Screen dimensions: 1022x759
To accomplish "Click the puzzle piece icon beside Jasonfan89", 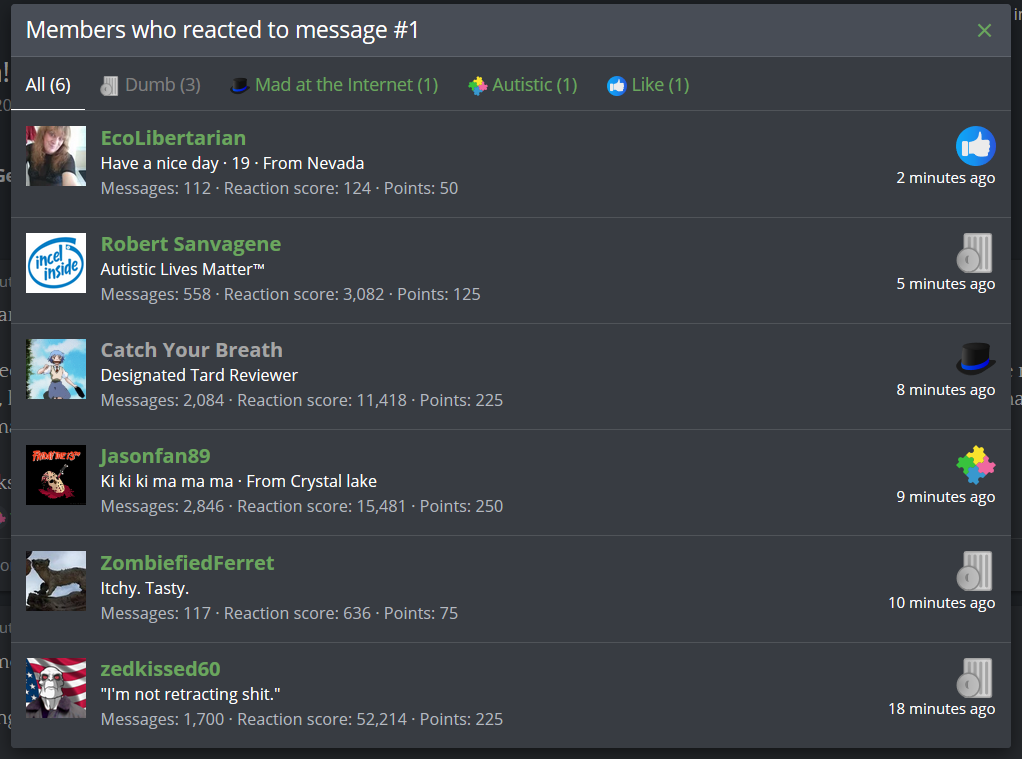I will [x=975, y=465].
